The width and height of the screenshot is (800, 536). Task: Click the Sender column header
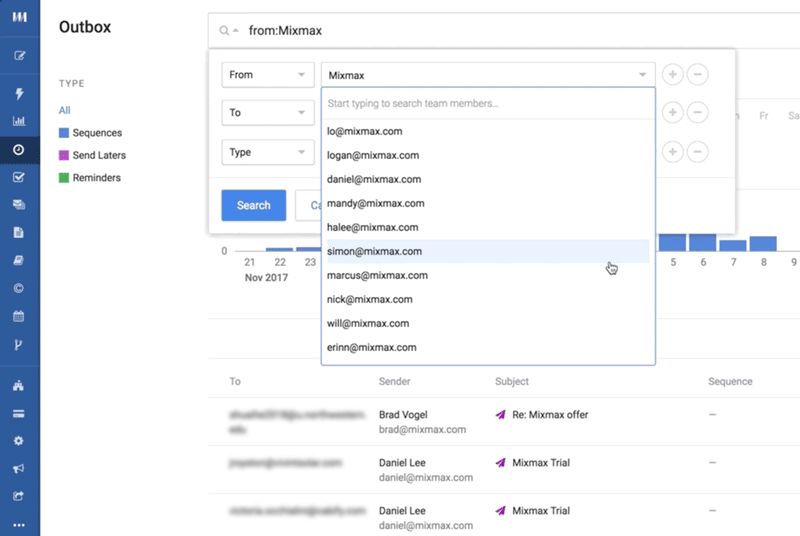click(394, 381)
